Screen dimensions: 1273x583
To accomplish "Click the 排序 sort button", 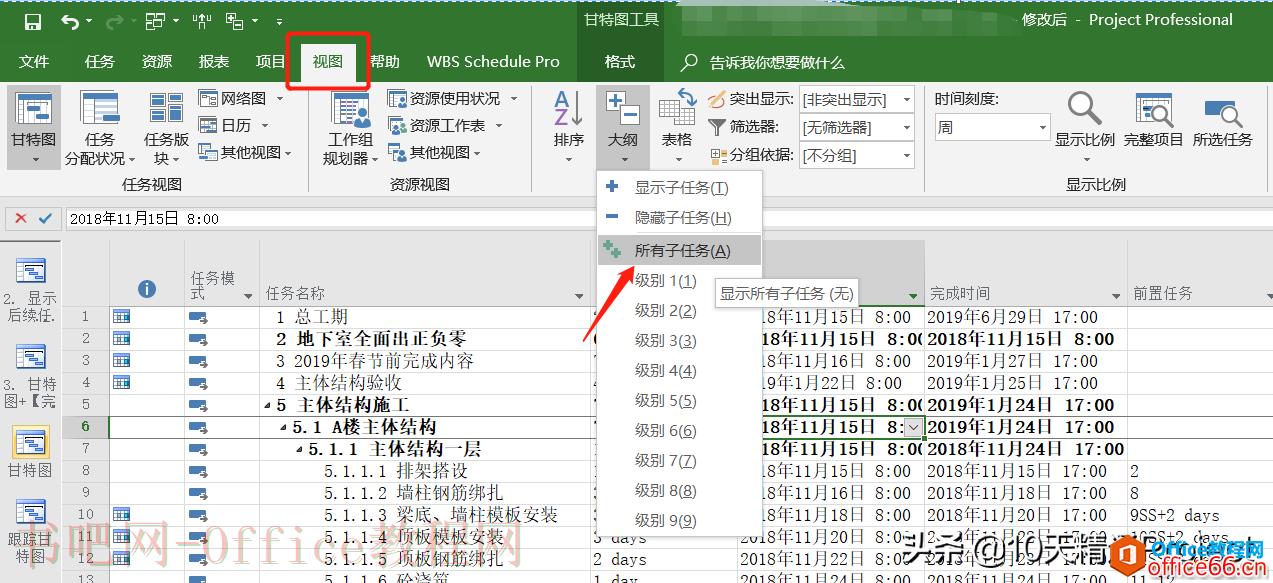I will pyautogui.click(x=568, y=127).
